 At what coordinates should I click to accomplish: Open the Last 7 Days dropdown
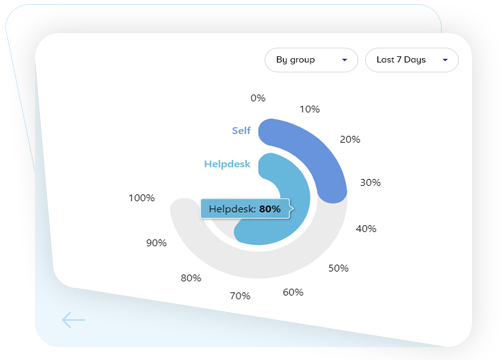pos(412,60)
